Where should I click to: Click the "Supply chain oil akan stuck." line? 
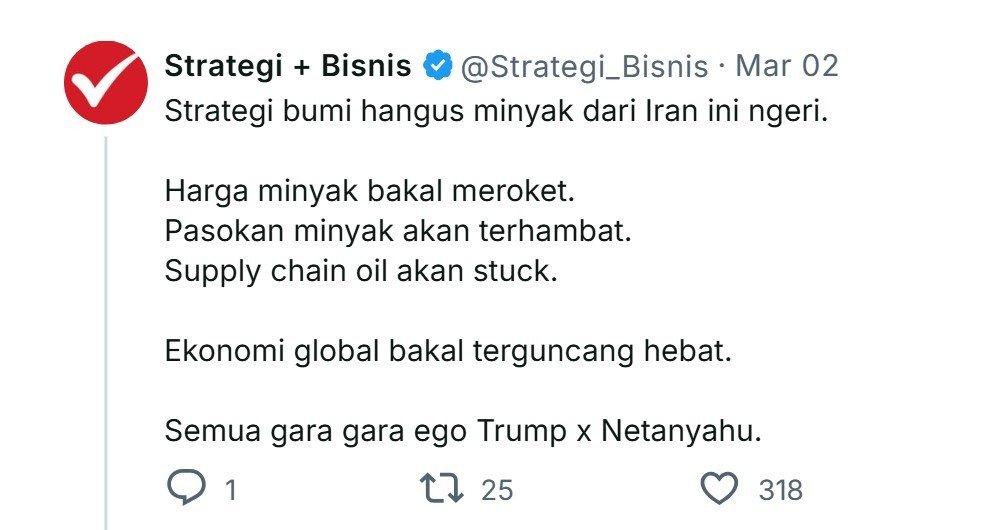(360, 271)
